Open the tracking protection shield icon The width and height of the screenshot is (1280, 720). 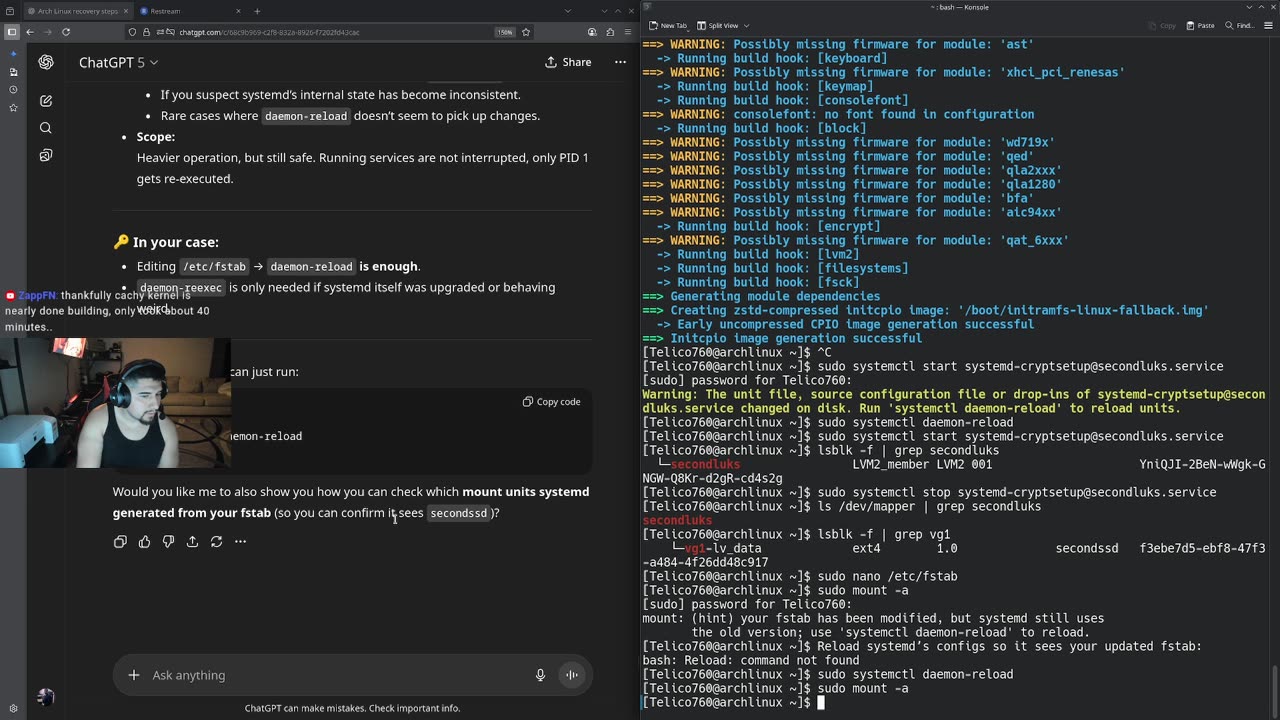click(x=133, y=32)
